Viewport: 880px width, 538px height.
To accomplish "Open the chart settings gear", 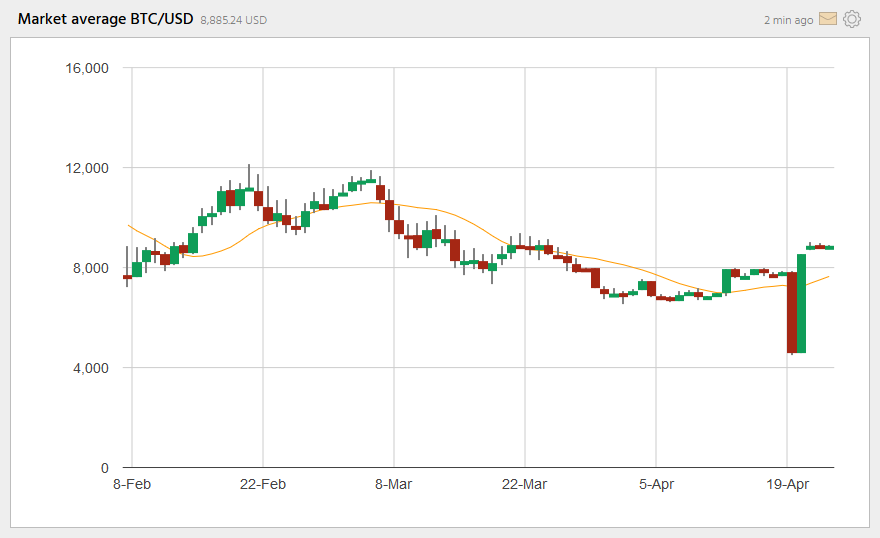I will click(x=852, y=19).
